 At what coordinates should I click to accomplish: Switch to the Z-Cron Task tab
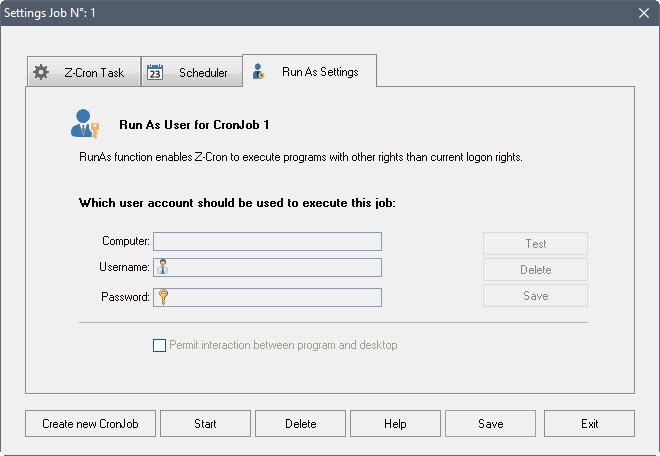click(x=84, y=72)
